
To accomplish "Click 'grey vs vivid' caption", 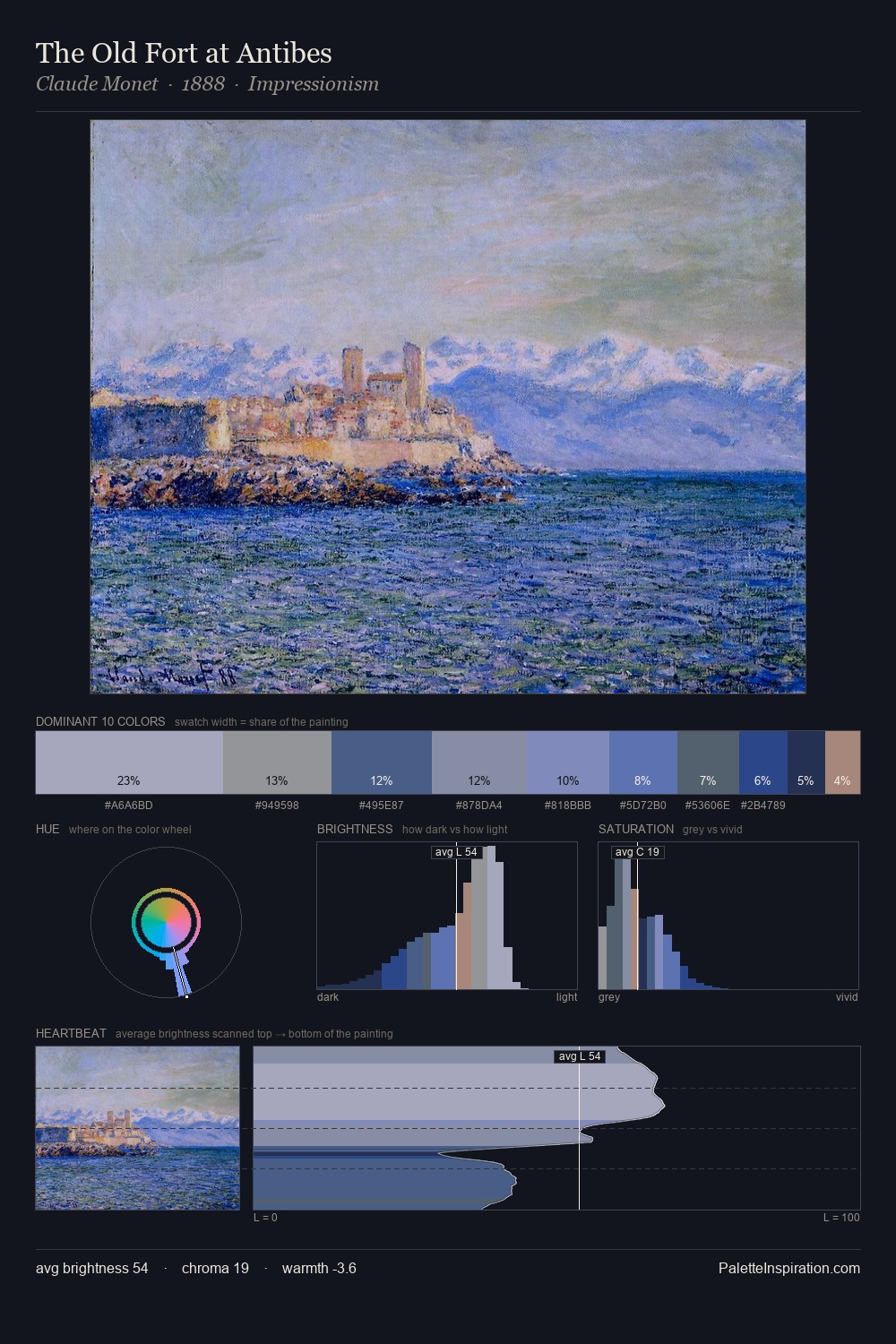I will [712, 830].
